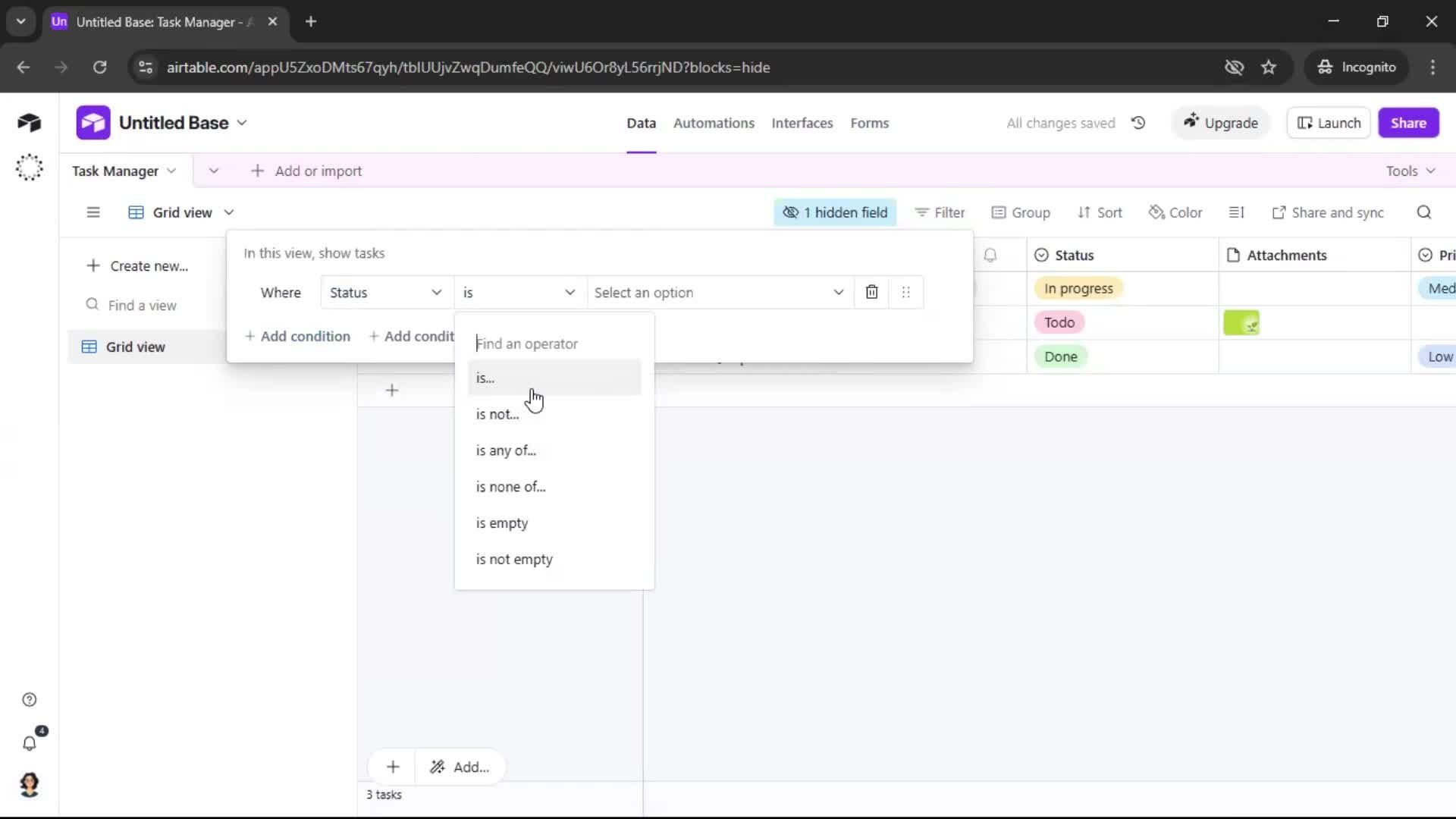Close the Untitled Base browser tab

(x=273, y=22)
